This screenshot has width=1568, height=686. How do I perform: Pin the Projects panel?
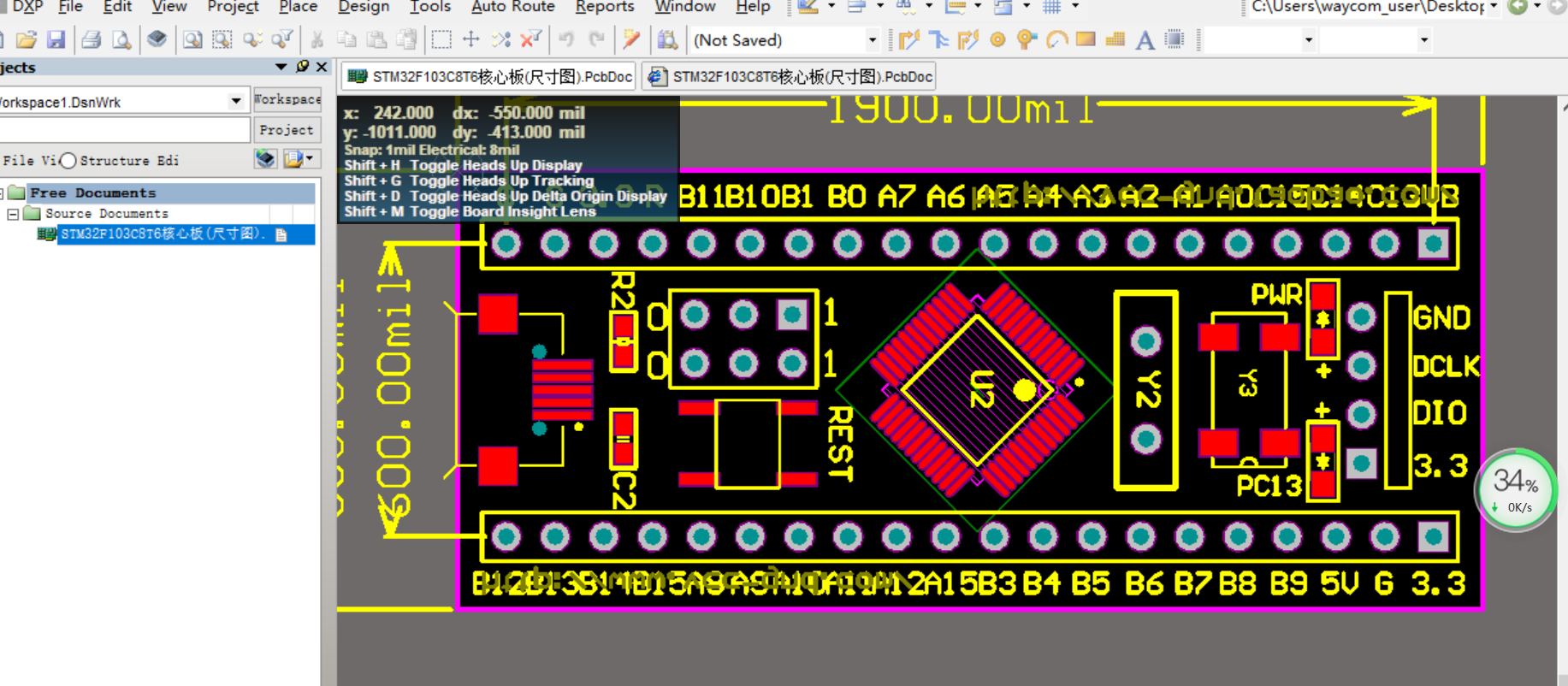pos(302,67)
